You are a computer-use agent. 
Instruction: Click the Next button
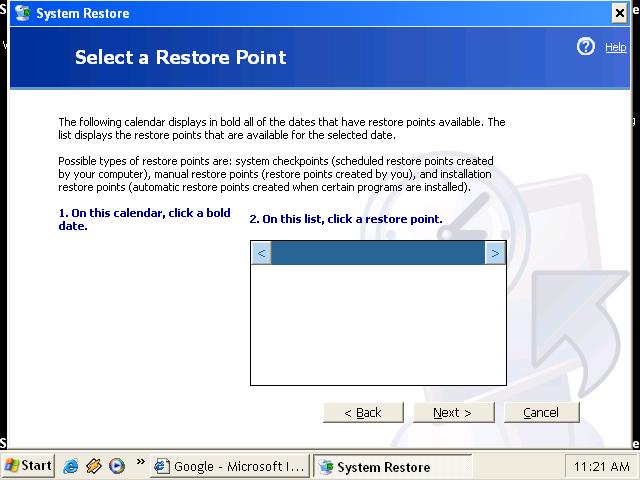click(x=453, y=412)
